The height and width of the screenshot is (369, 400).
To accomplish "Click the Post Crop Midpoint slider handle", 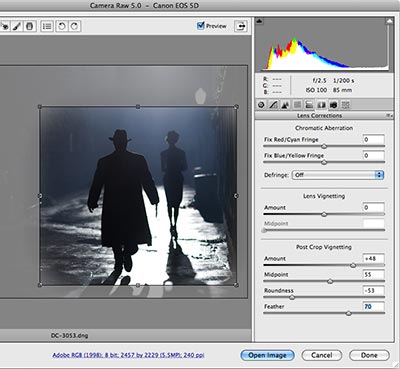I will click(330, 281).
